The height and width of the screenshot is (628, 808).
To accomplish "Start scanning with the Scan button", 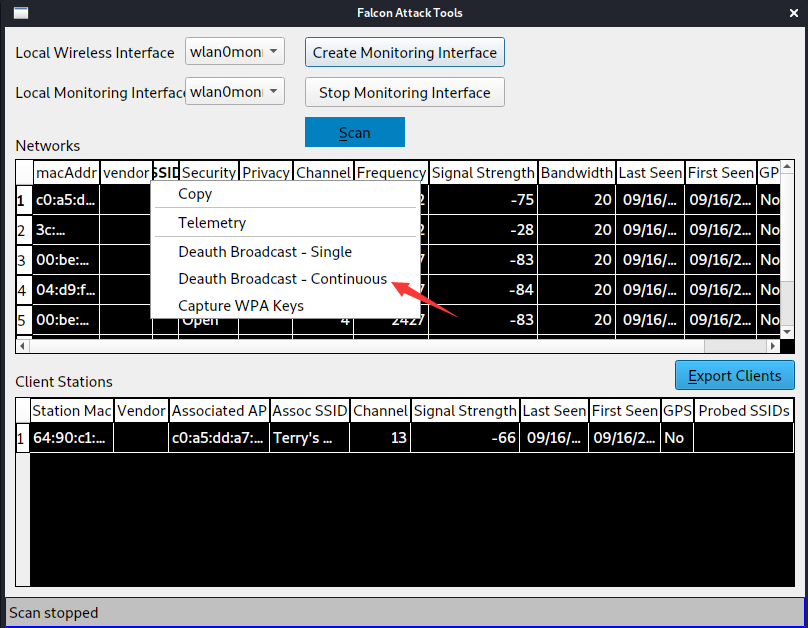I will click(x=355, y=132).
